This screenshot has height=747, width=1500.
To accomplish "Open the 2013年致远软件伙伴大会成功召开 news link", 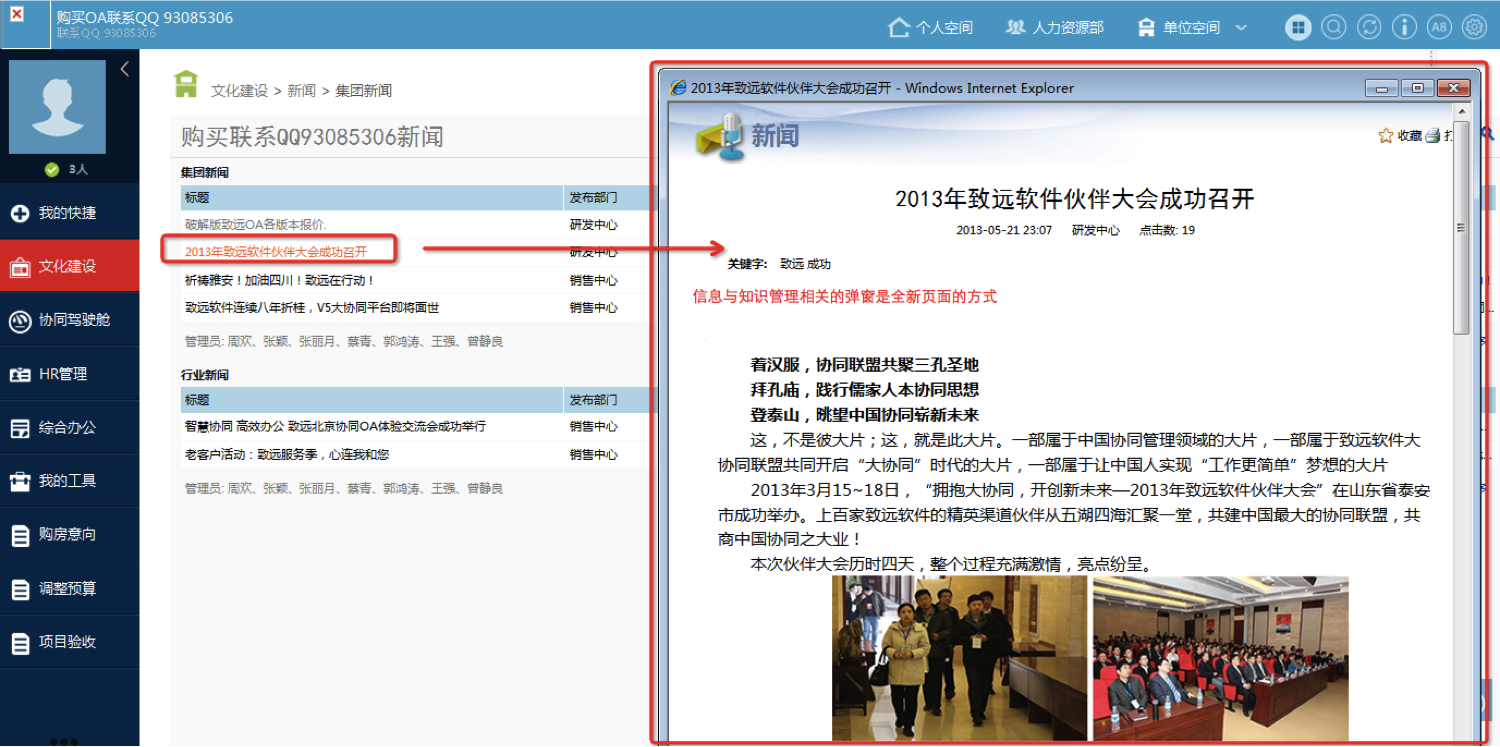I will click(x=276, y=252).
